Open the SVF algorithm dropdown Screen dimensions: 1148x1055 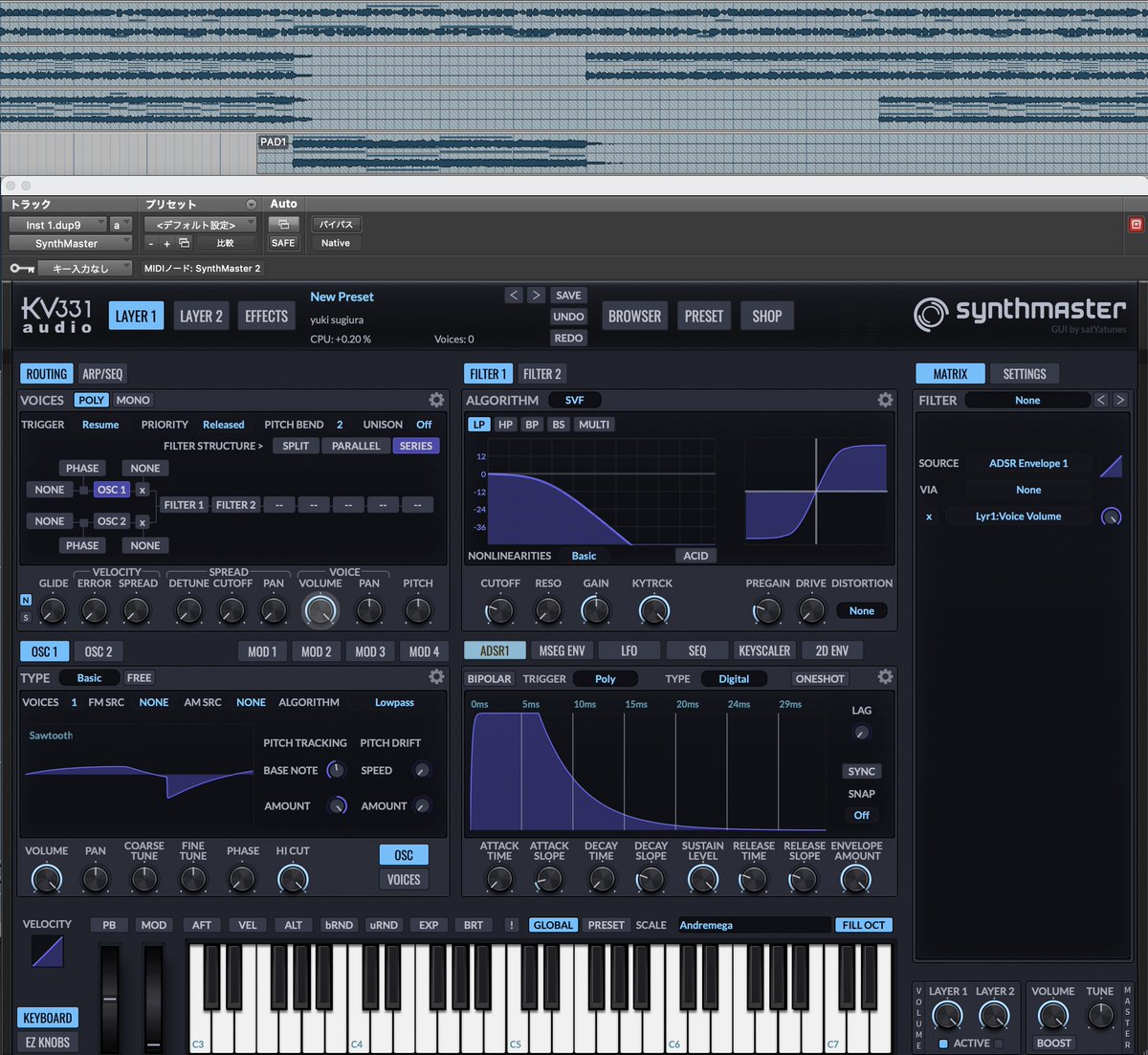point(574,400)
